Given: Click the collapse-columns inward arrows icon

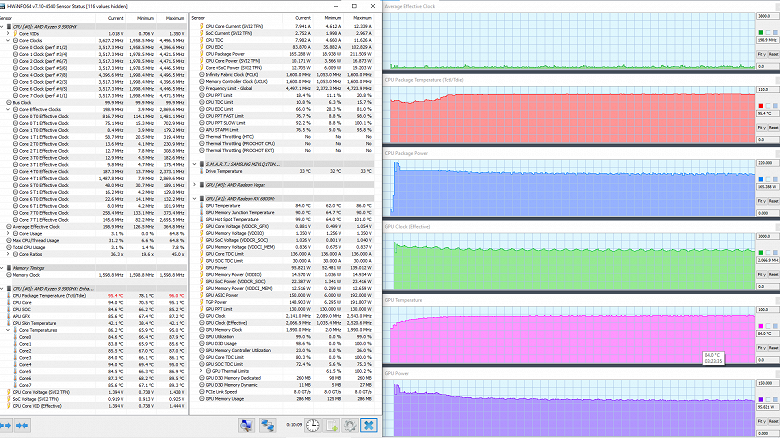Looking at the screenshot, I should point(22,426).
